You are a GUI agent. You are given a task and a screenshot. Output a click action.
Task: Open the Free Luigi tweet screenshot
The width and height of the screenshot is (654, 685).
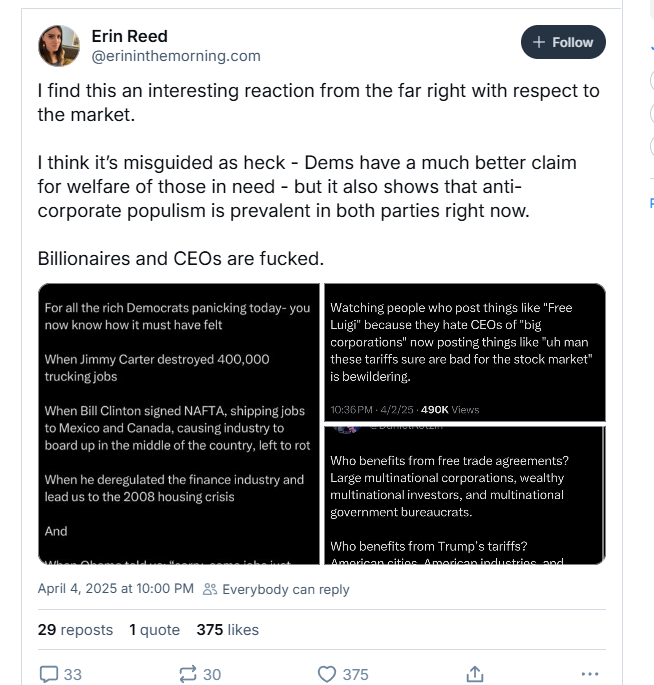pyautogui.click(x=465, y=351)
